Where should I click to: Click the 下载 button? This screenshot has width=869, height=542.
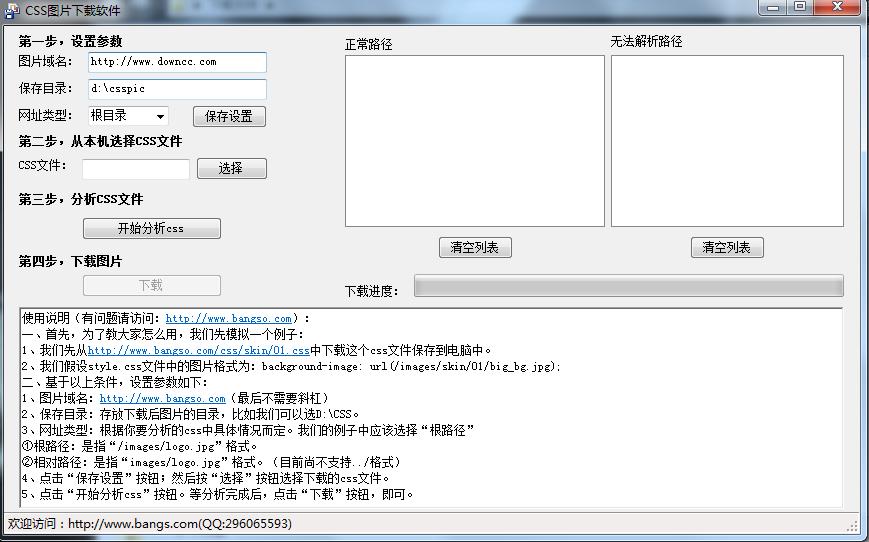[152, 285]
